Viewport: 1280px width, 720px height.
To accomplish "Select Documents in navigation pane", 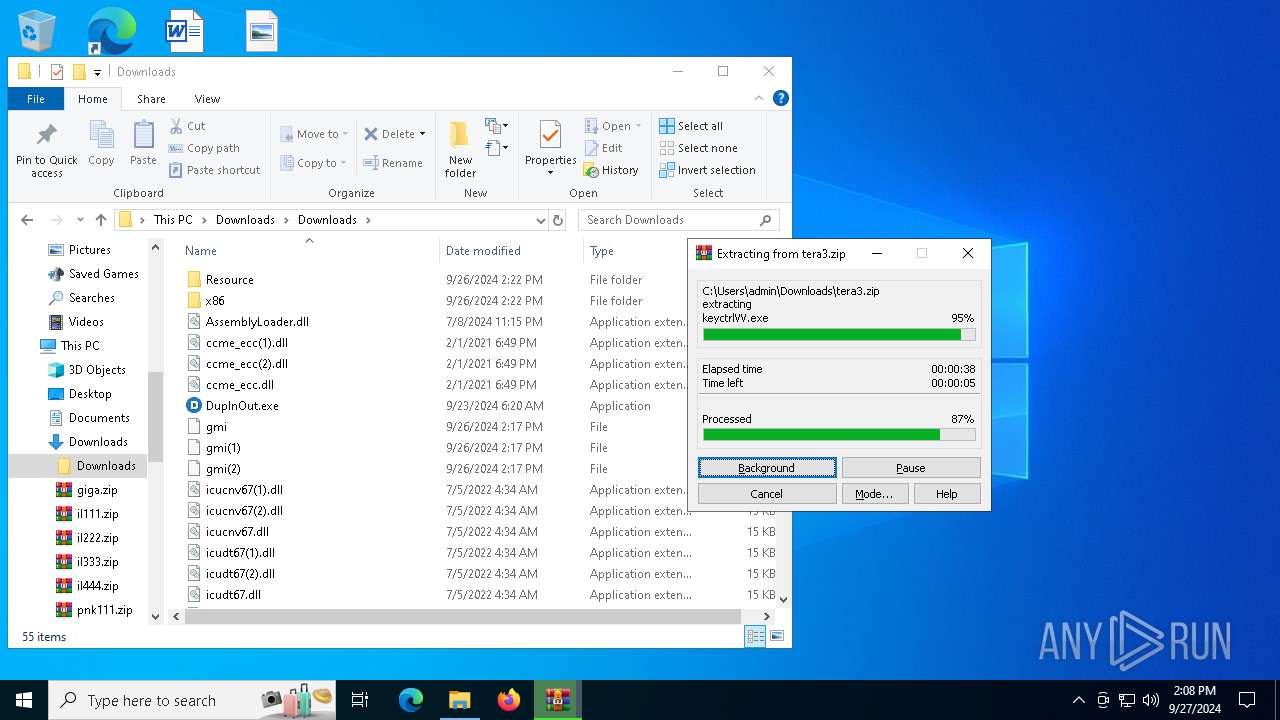I will (99, 418).
